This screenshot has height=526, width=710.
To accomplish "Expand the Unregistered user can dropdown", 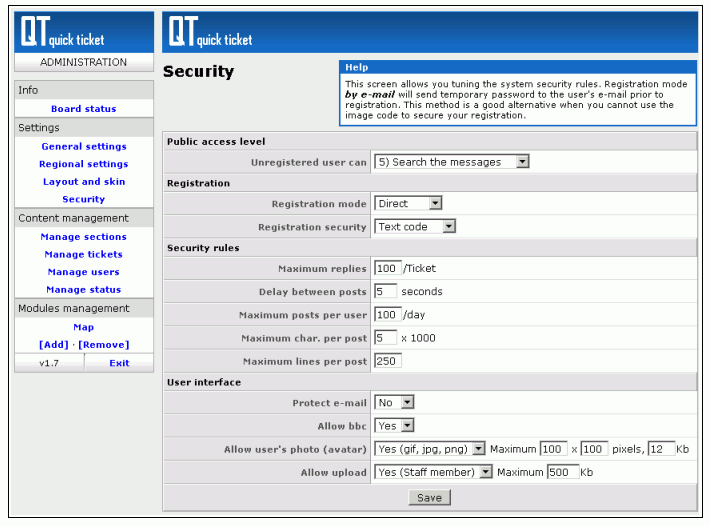I will pos(451,162).
